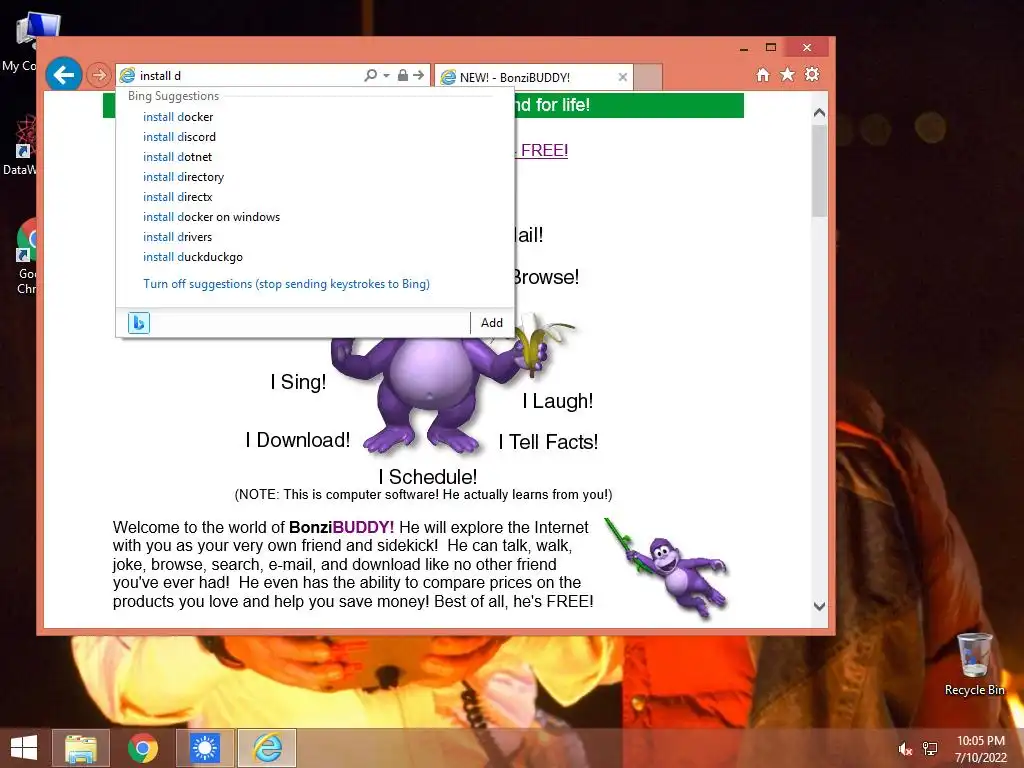
Task: Open the taskbar clock showing 10:05 PM
Action: pos(980,749)
